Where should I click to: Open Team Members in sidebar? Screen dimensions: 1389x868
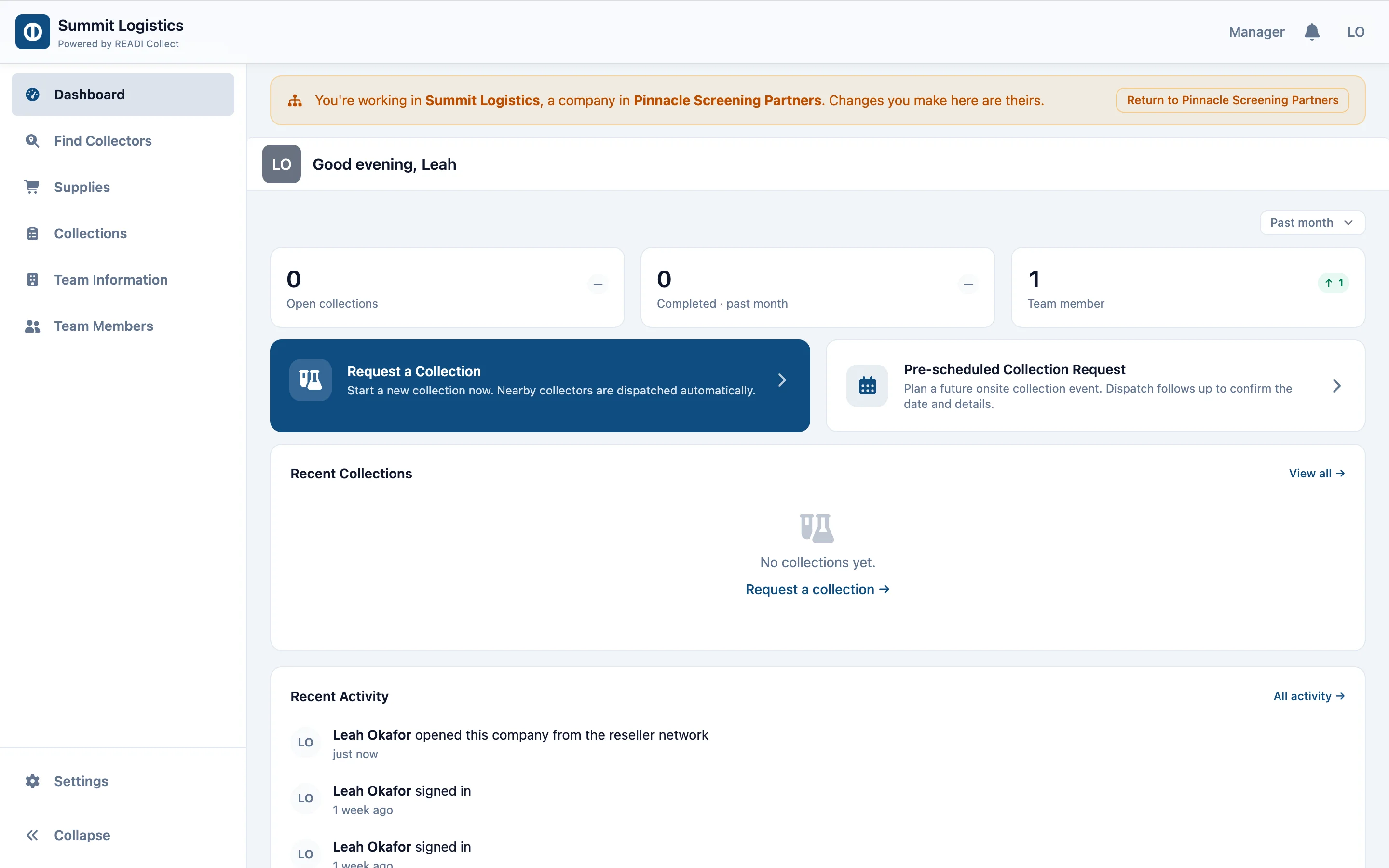pos(123,326)
